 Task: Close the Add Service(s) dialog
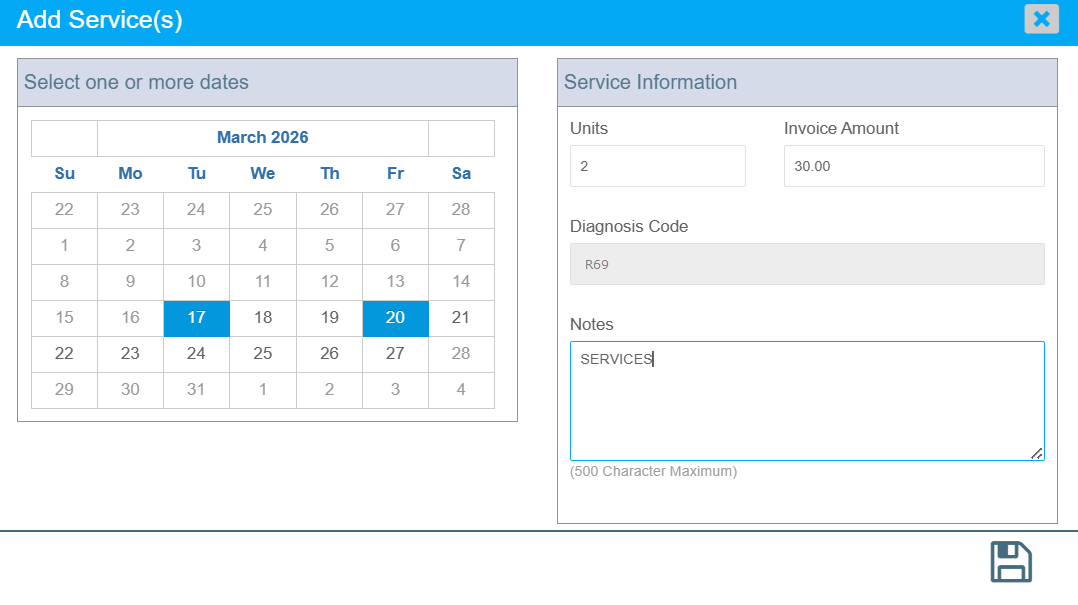[1041, 19]
